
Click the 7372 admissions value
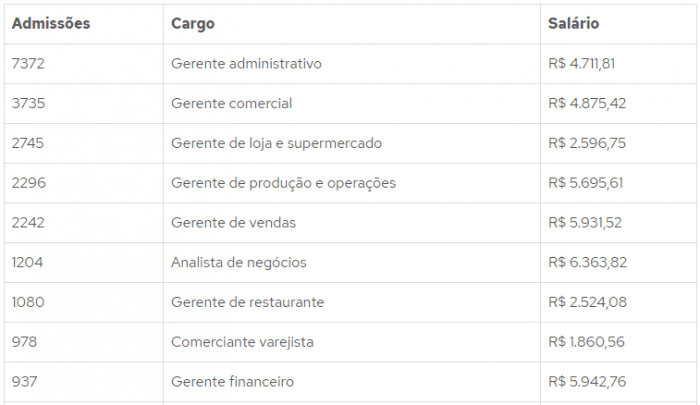(x=28, y=63)
